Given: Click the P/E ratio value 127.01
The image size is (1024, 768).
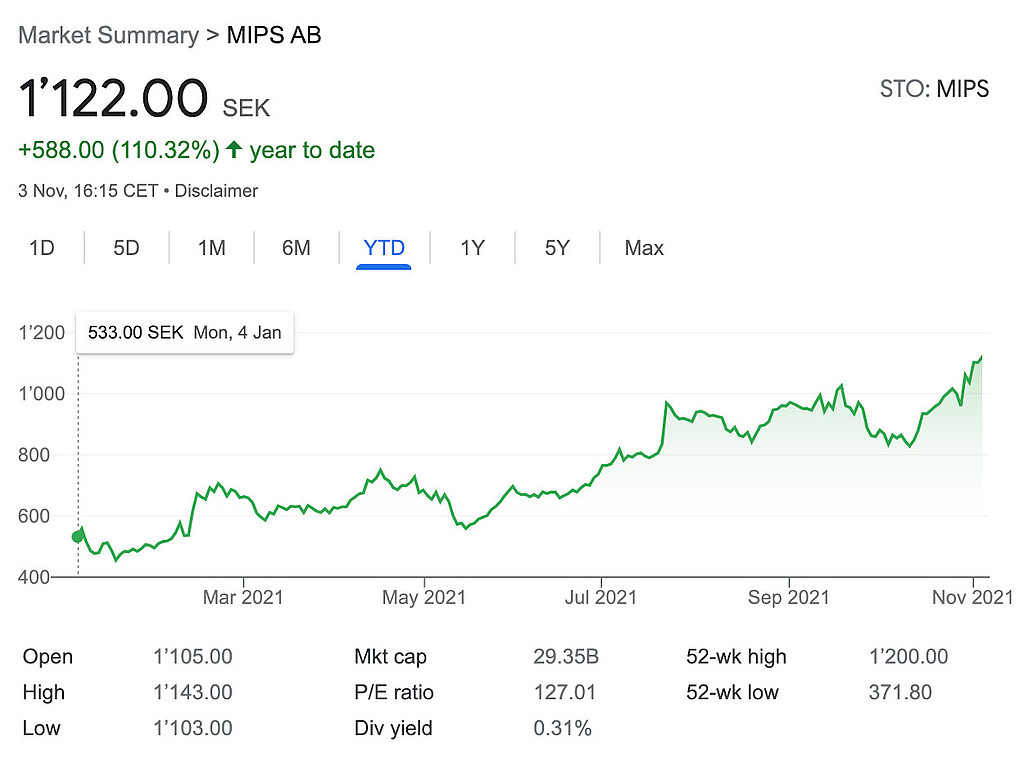Looking at the screenshot, I should (x=564, y=692).
